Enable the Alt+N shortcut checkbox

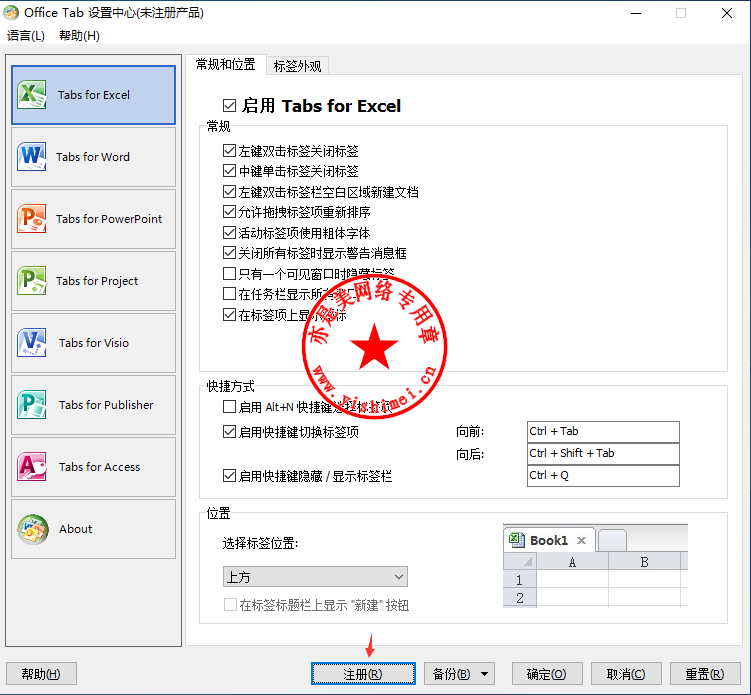(229, 407)
